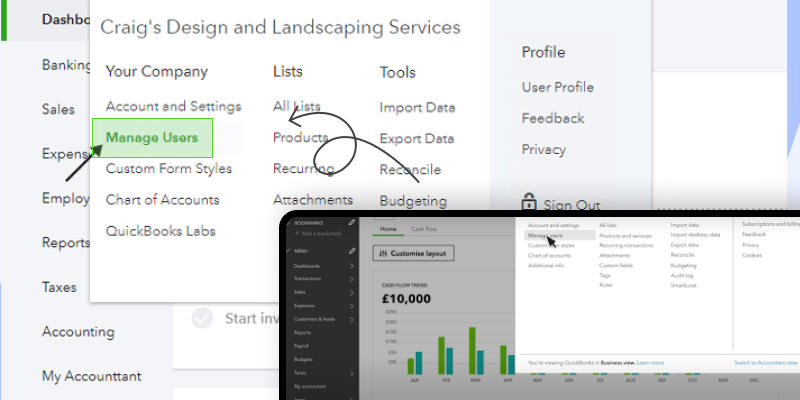Open Chart of Accounts in large menu
800x400 pixels.
pyautogui.click(x=162, y=200)
